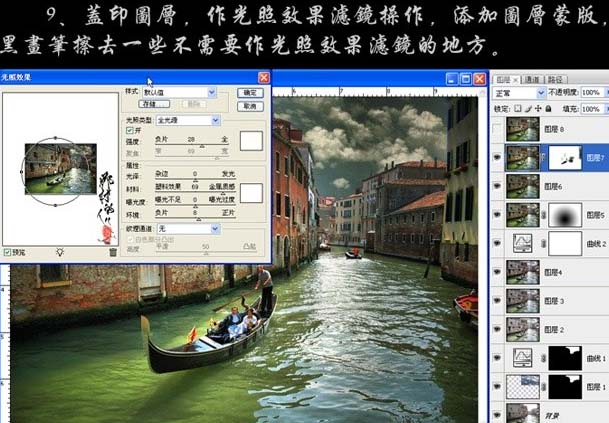Screen dimensions: 609x423
Task: Toggle the light On (开) checkbox
Action: (x=130, y=131)
